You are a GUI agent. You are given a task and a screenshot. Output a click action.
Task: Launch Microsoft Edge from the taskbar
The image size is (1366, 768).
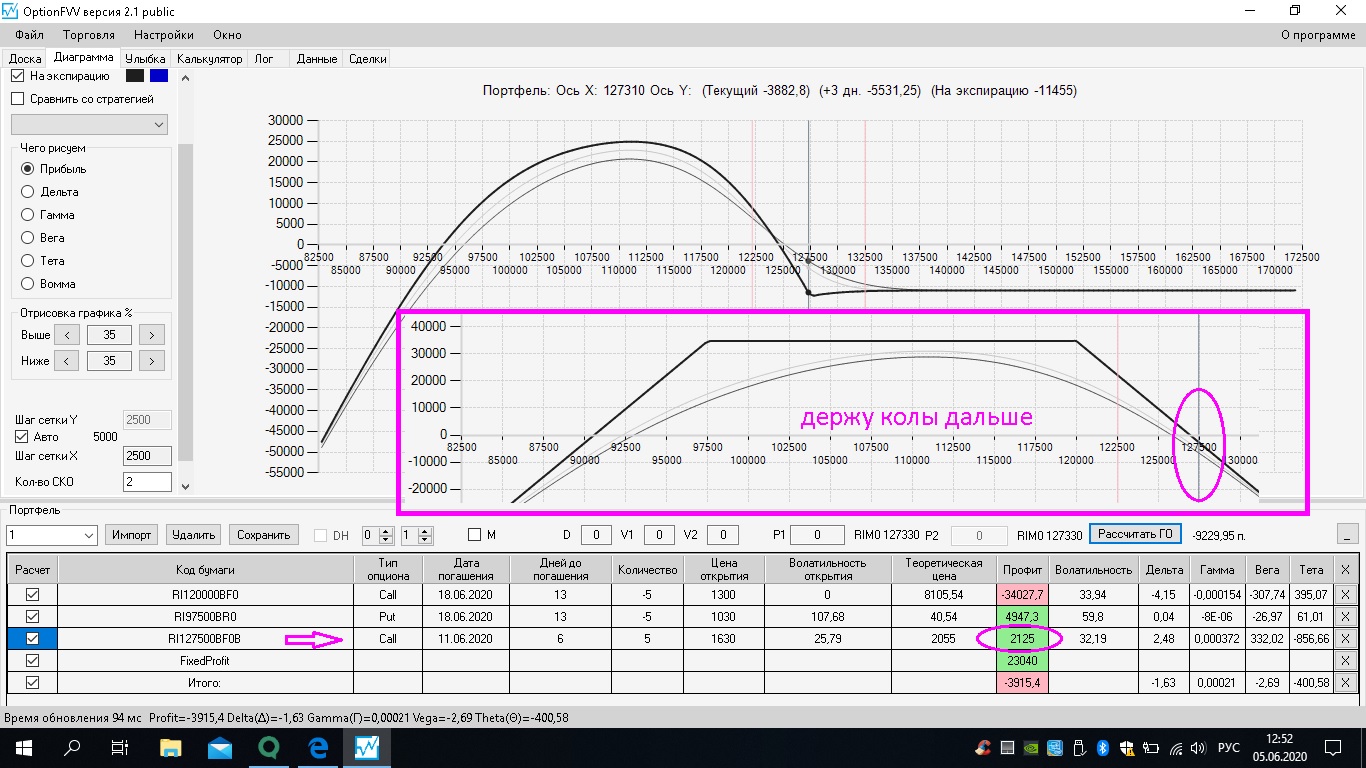coord(318,747)
